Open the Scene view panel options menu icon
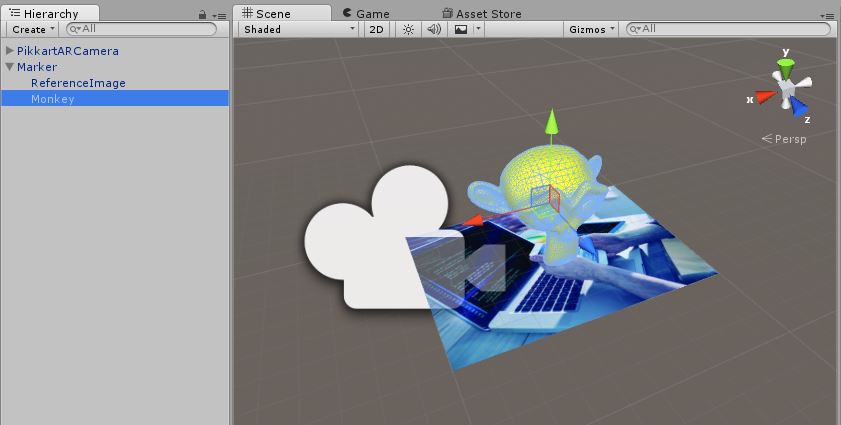Image resolution: width=841 pixels, height=425 pixels. 827,16
